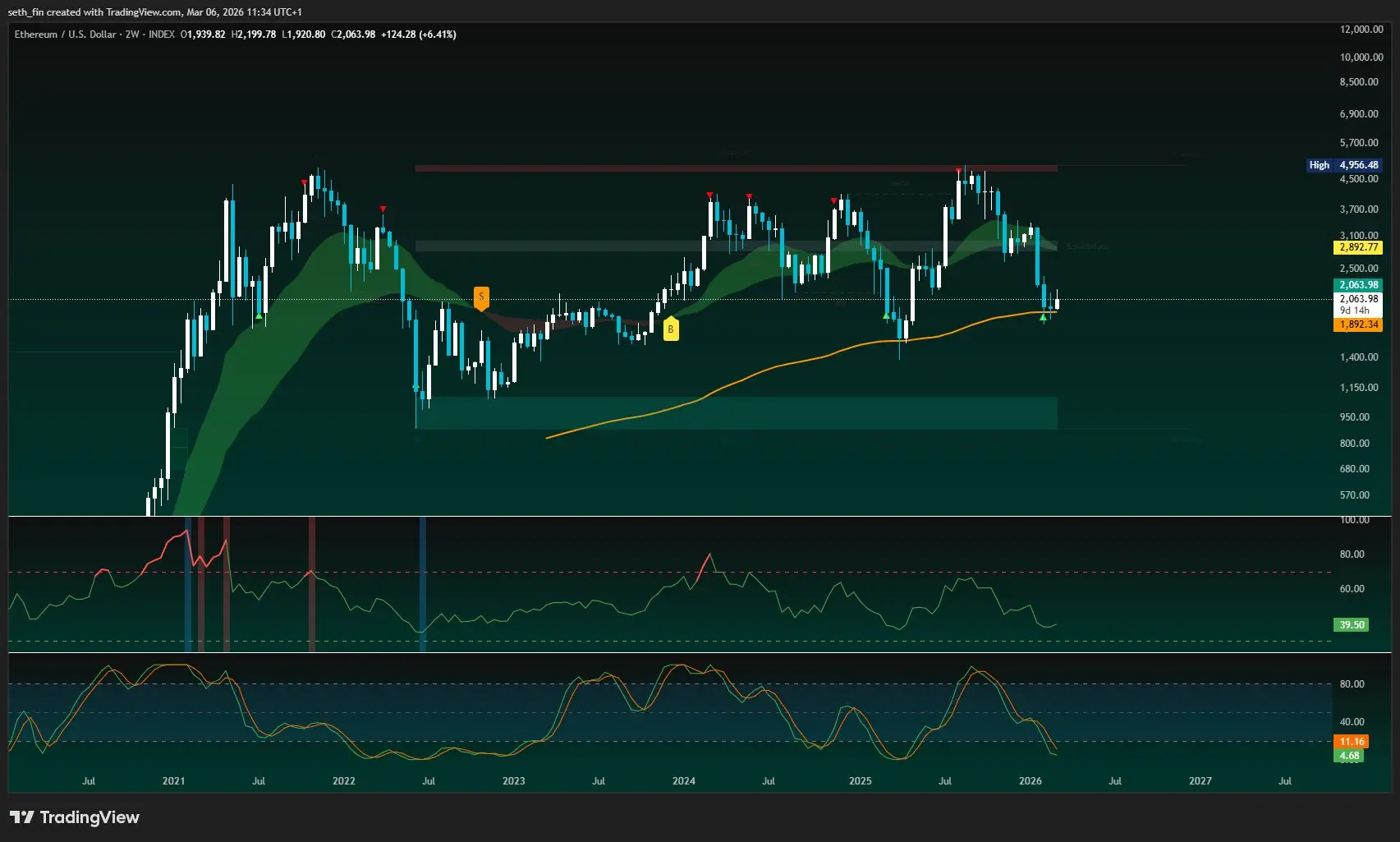Click 800.00 on the price axis
Image resolution: width=1400 pixels, height=842 pixels.
(x=1355, y=444)
